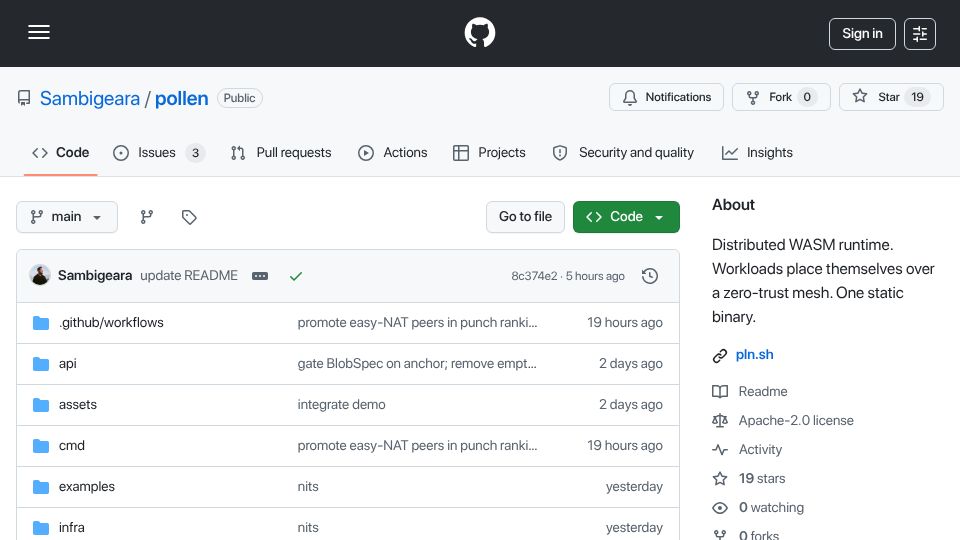View all branches icon
960x540 pixels.
pyautogui.click(x=146, y=217)
